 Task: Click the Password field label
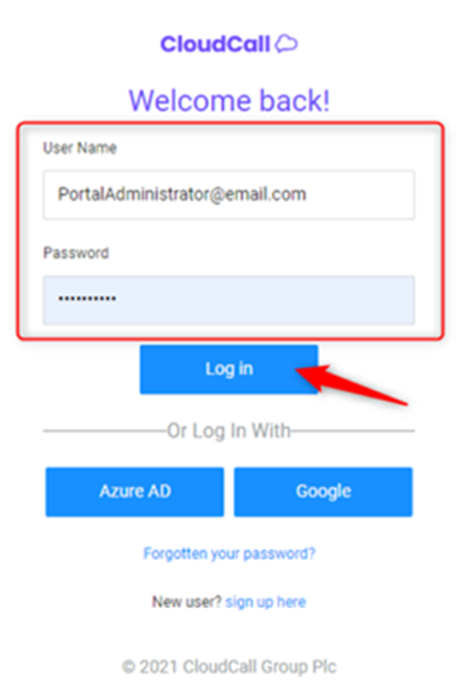pos(76,253)
